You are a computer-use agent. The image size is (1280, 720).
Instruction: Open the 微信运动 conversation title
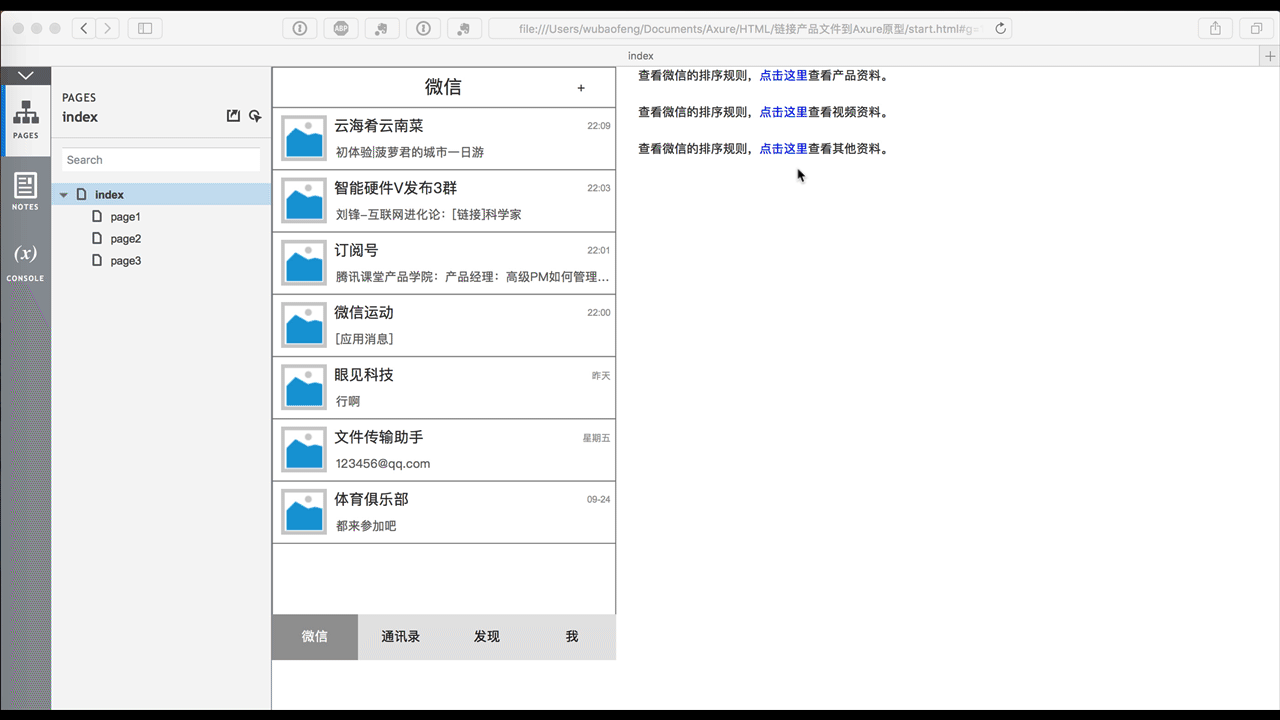click(364, 313)
